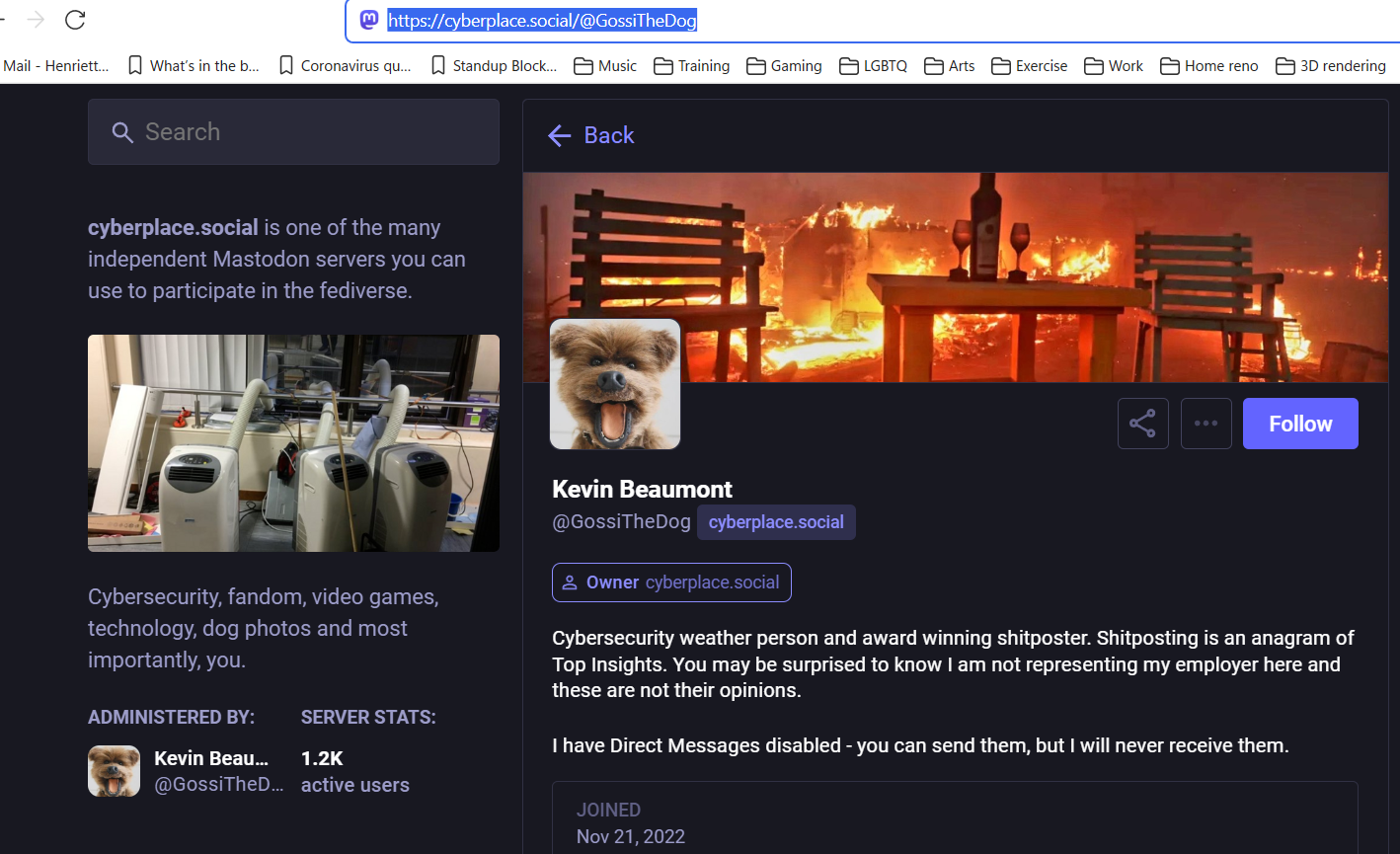Open the 3D rendering bookmarks folder
Image resolution: width=1400 pixels, height=854 pixels.
pyautogui.click(x=1330, y=66)
